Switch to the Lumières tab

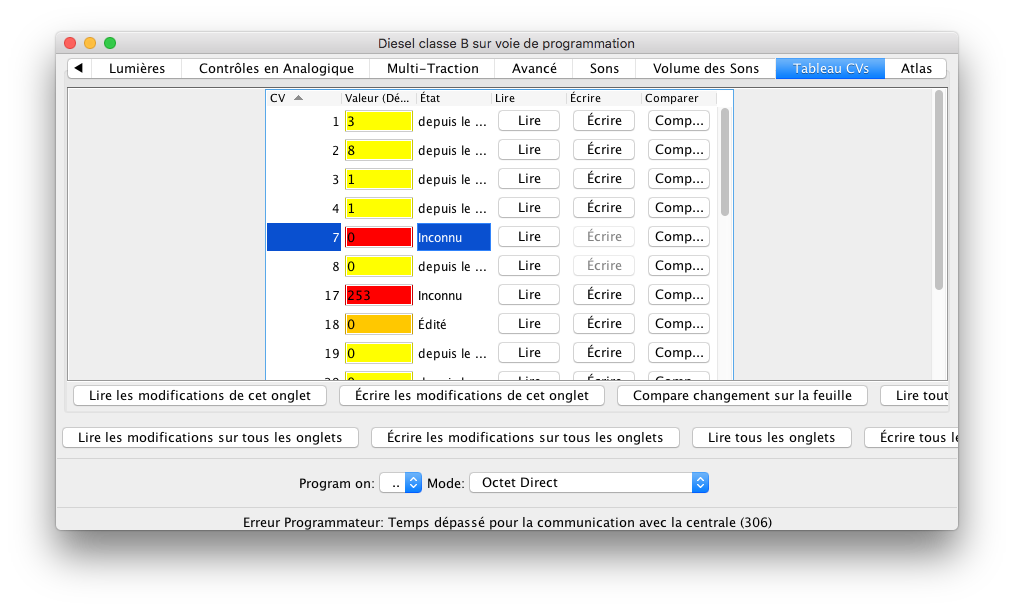coord(137,69)
